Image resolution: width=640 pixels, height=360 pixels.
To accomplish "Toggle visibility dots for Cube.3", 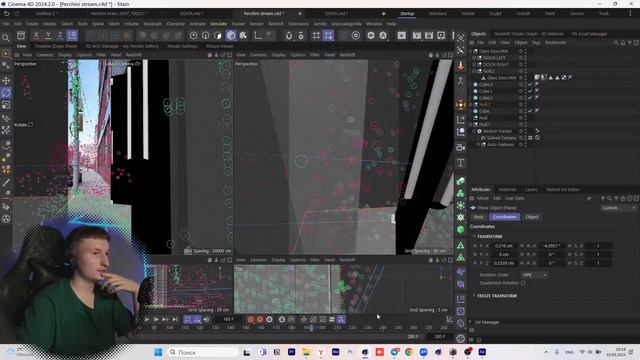I will (525, 84).
